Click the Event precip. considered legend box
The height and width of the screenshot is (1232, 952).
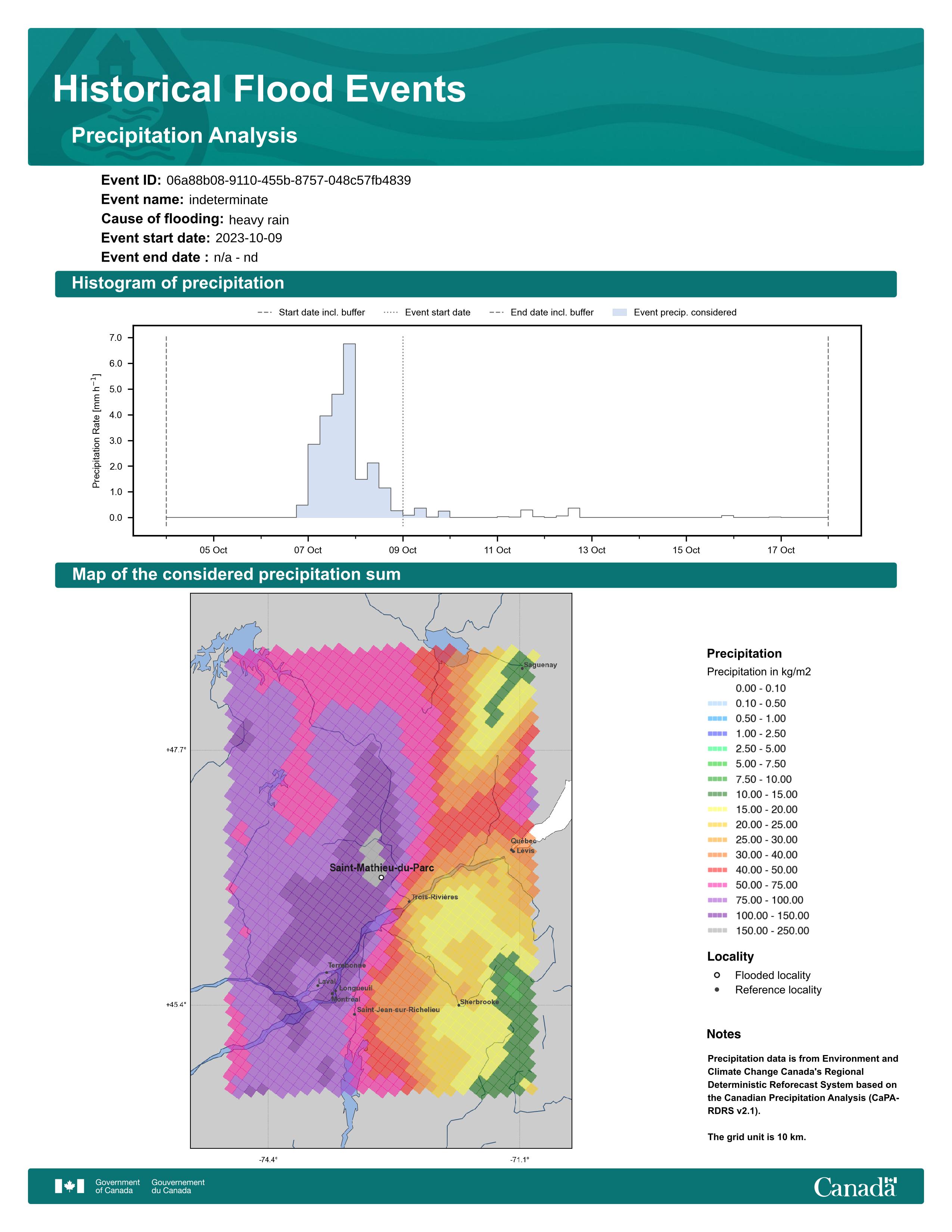tap(619, 312)
